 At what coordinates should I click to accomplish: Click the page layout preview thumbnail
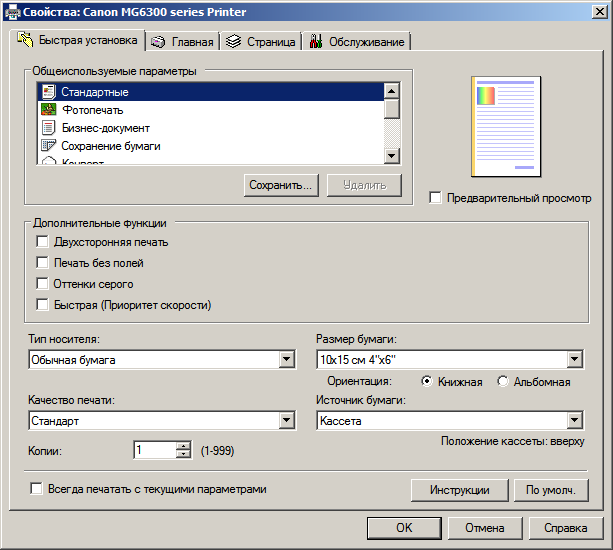click(506, 127)
